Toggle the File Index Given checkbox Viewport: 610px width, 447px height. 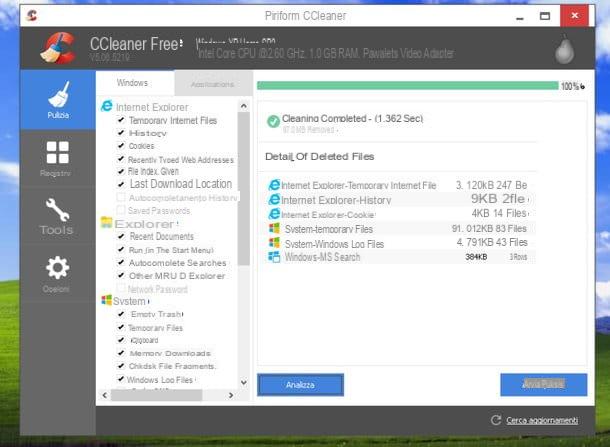click(x=121, y=171)
